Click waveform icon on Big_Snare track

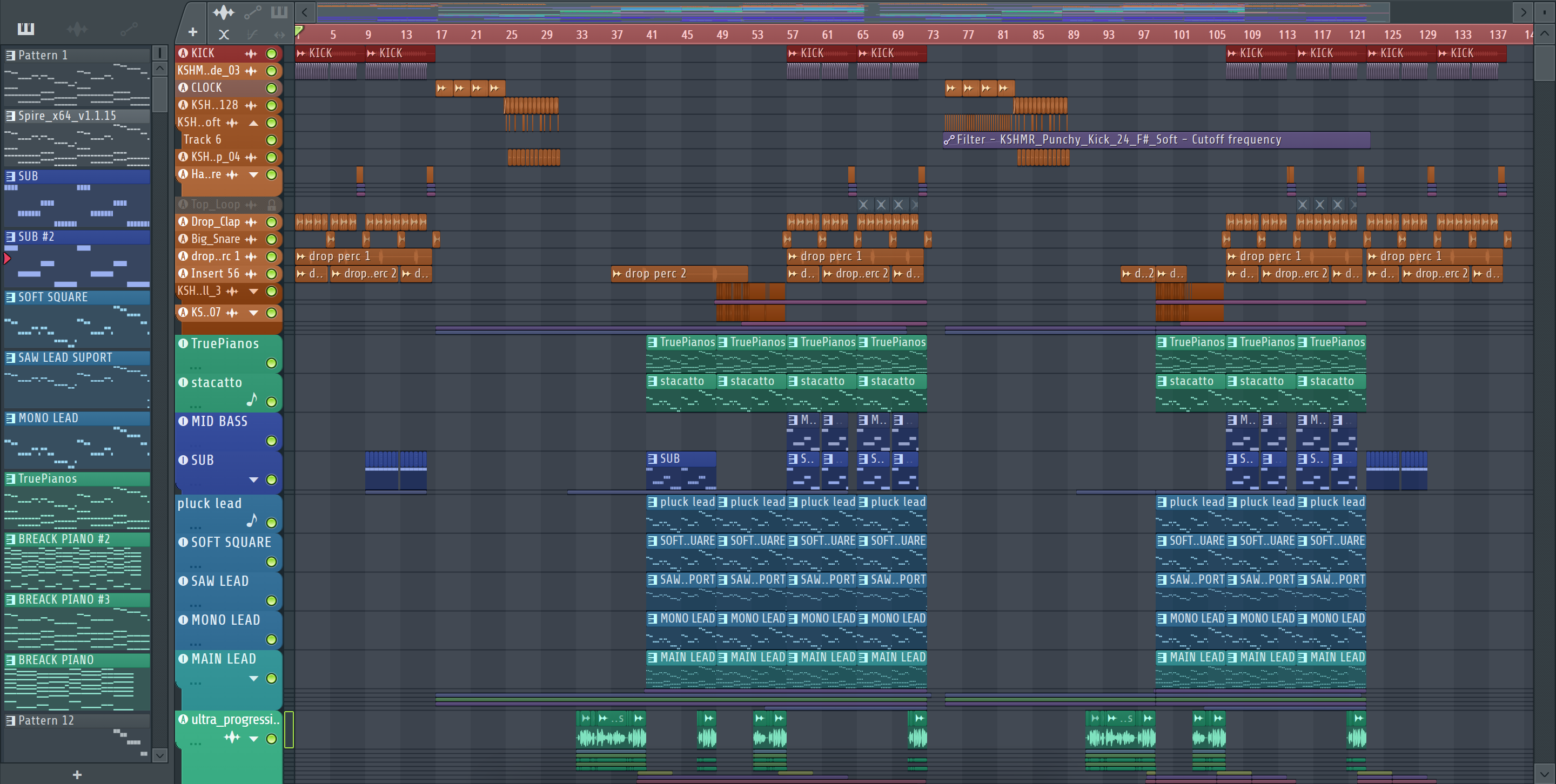click(x=251, y=240)
